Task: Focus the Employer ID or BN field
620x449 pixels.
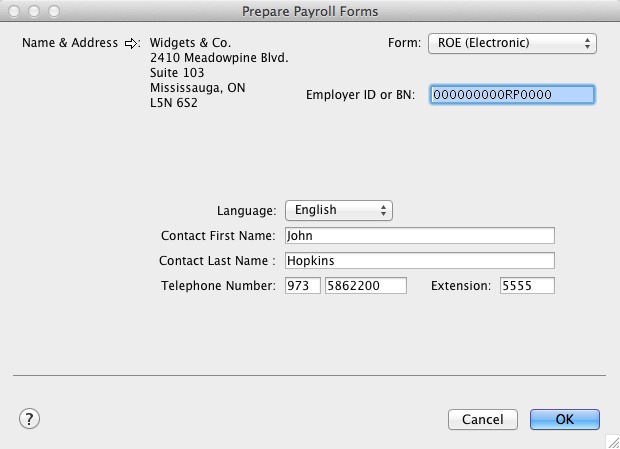Action: (x=512, y=95)
